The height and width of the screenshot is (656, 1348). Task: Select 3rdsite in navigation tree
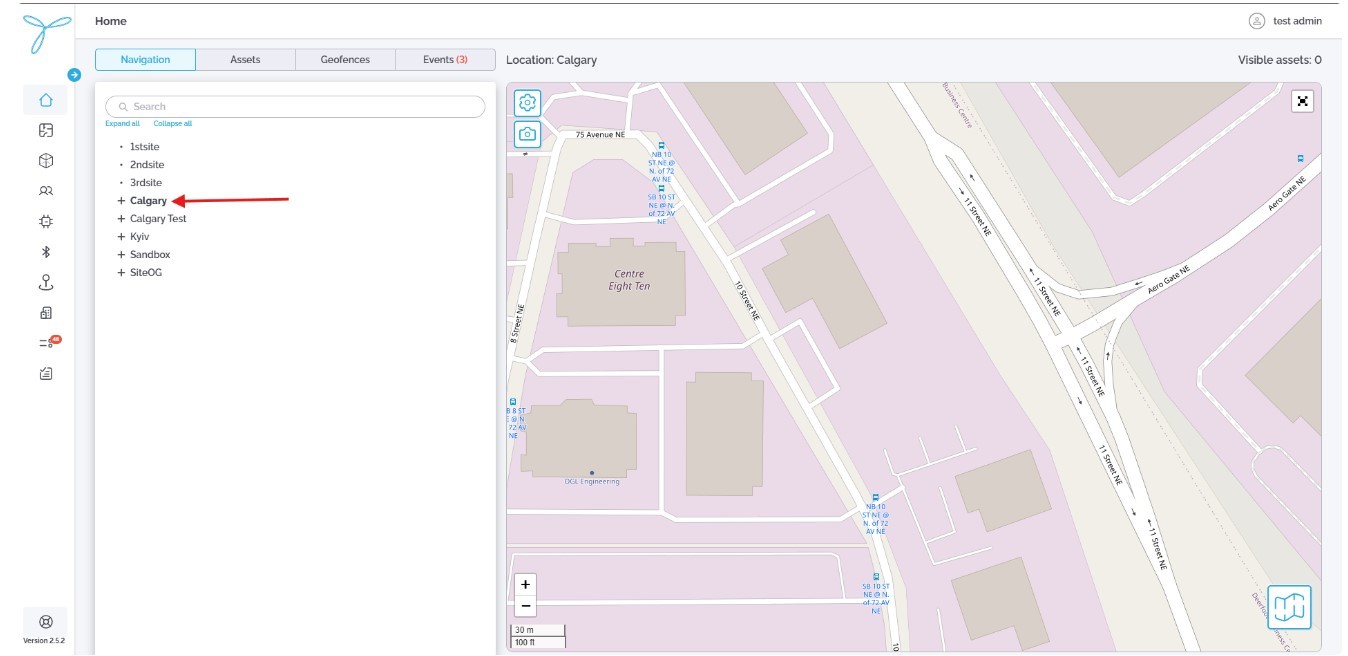[146, 183]
